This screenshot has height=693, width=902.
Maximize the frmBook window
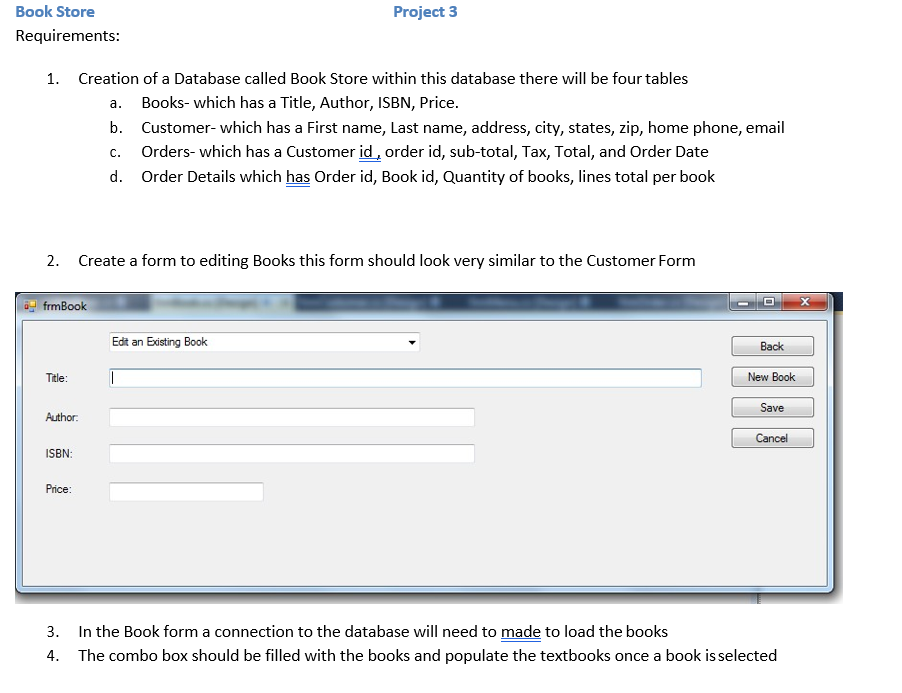tap(772, 302)
